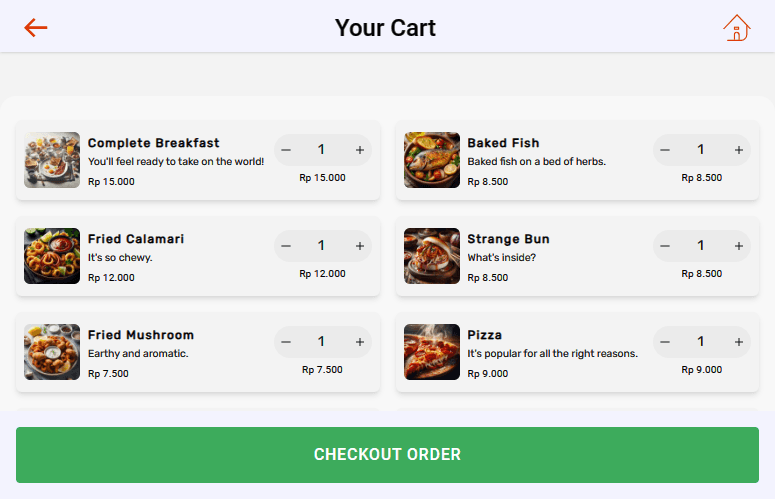Increase Complete Breakfast quantity with plus

click(359, 150)
